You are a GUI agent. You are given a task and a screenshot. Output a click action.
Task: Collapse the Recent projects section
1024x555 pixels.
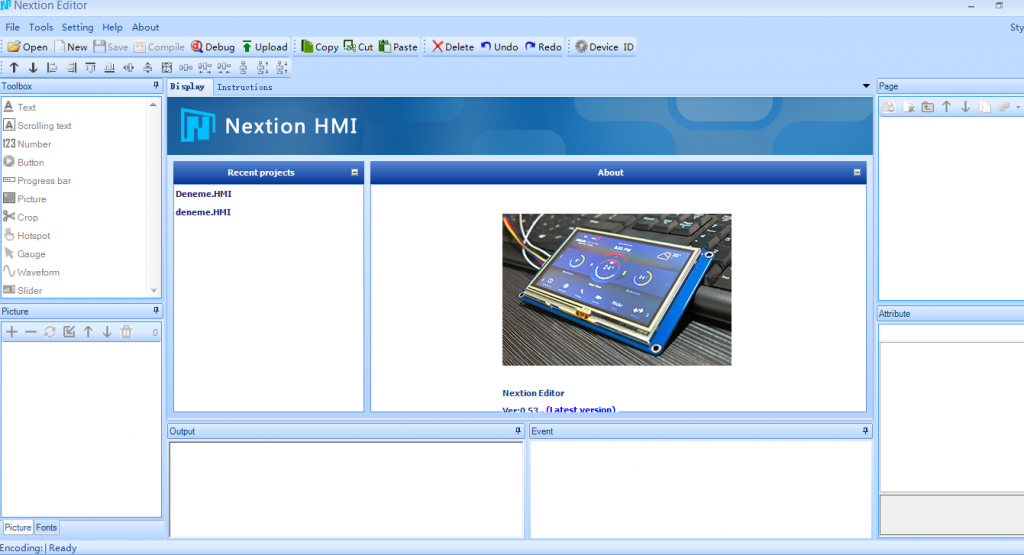[355, 172]
